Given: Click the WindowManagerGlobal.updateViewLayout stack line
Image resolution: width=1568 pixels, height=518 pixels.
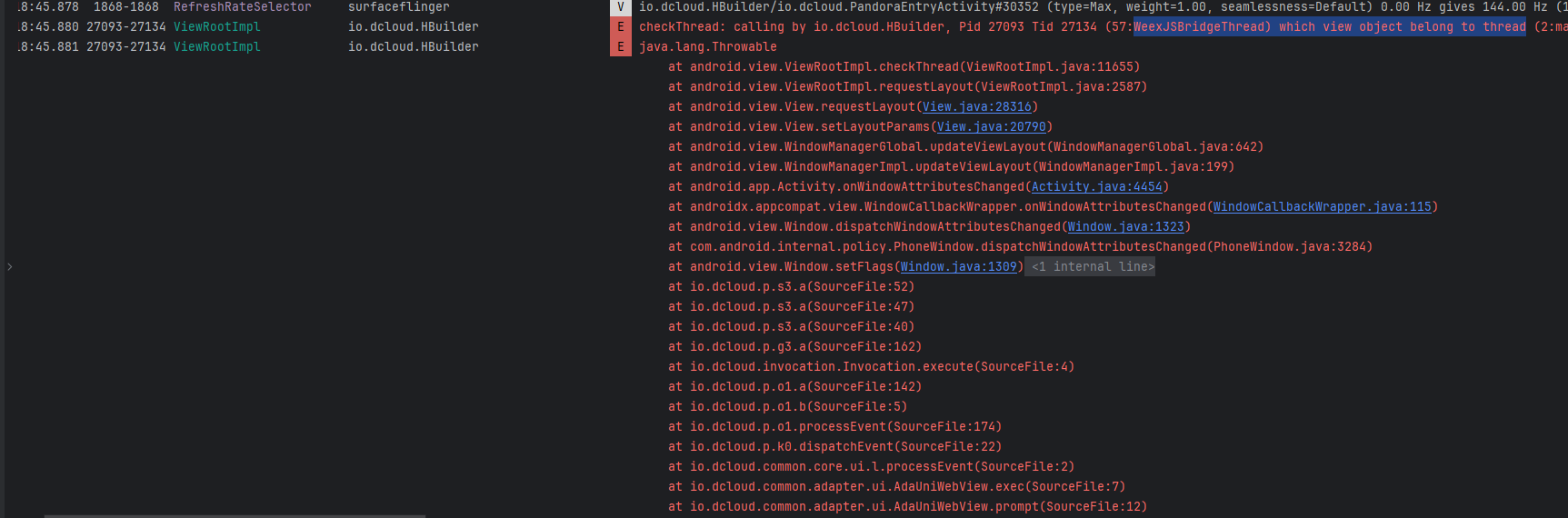Looking at the screenshot, I should pyautogui.click(x=966, y=147).
